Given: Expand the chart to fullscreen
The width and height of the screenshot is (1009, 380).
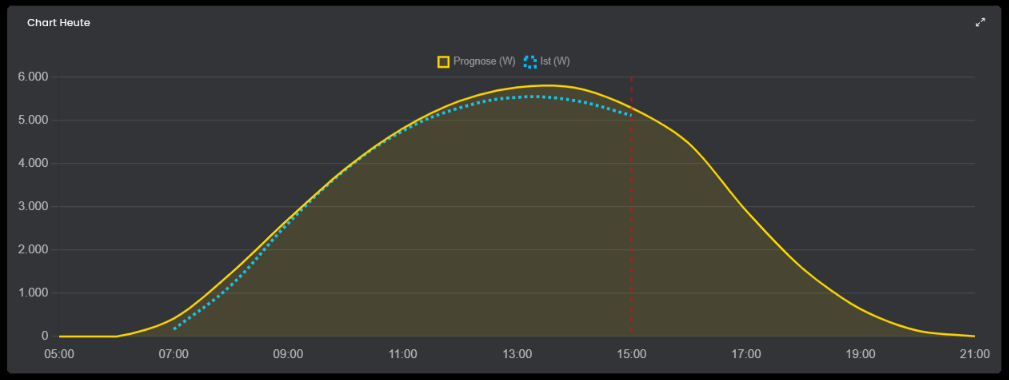Looking at the screenshot, I should pos(980,23).
